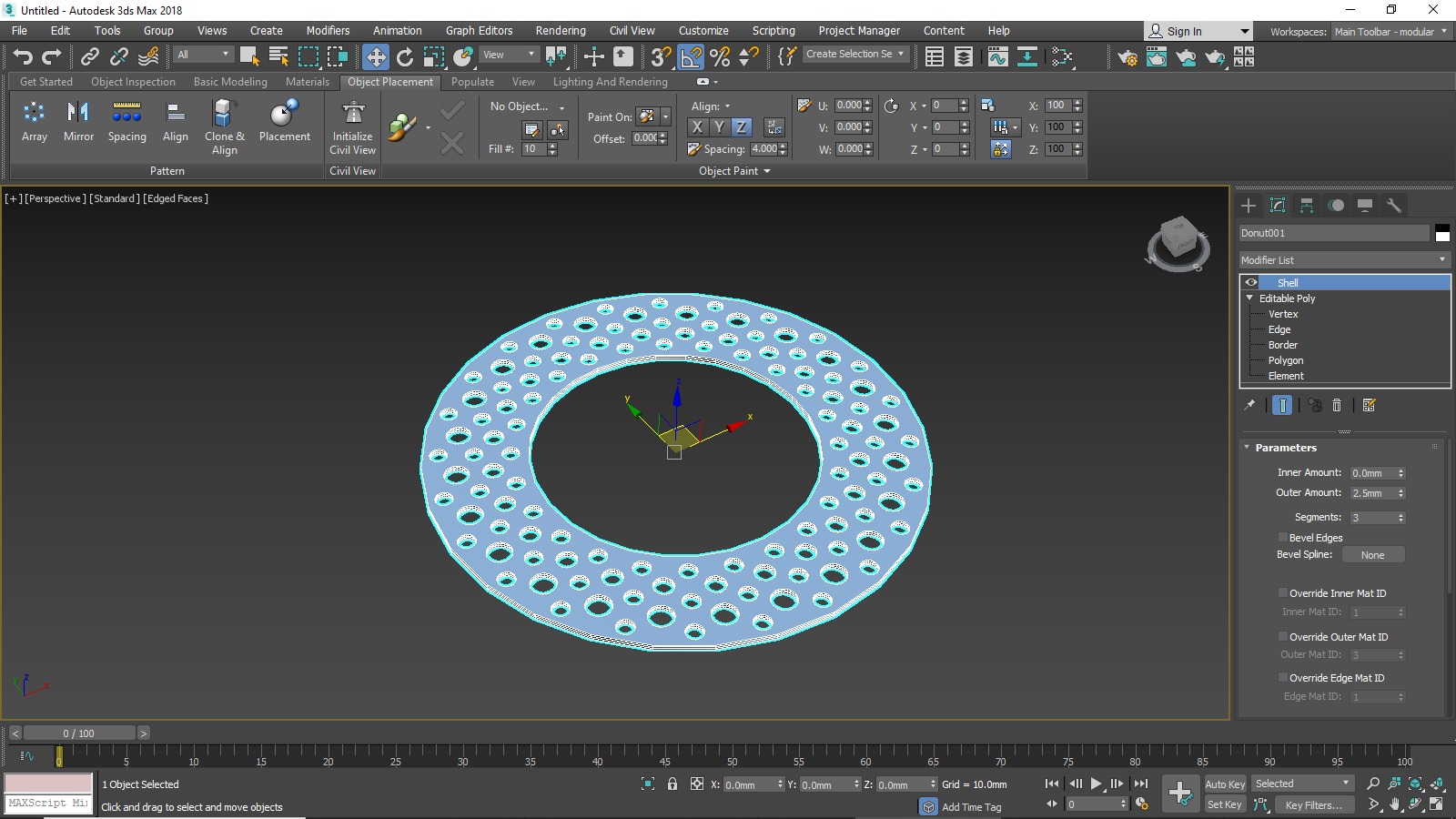Click Initialize Civil View icon

coord(352,127)
